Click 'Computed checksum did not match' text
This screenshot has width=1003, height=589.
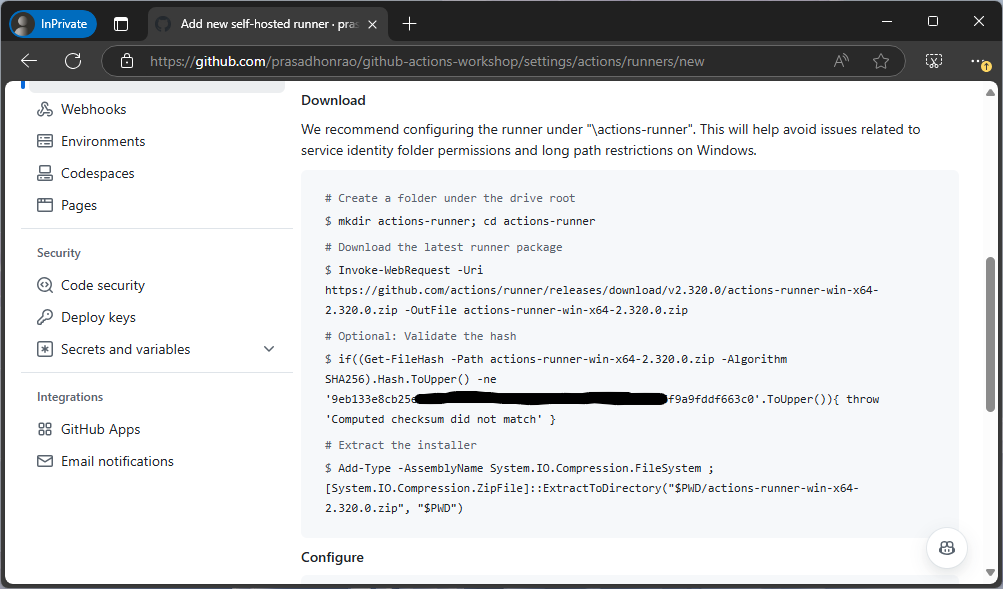[x=436, y=420]
